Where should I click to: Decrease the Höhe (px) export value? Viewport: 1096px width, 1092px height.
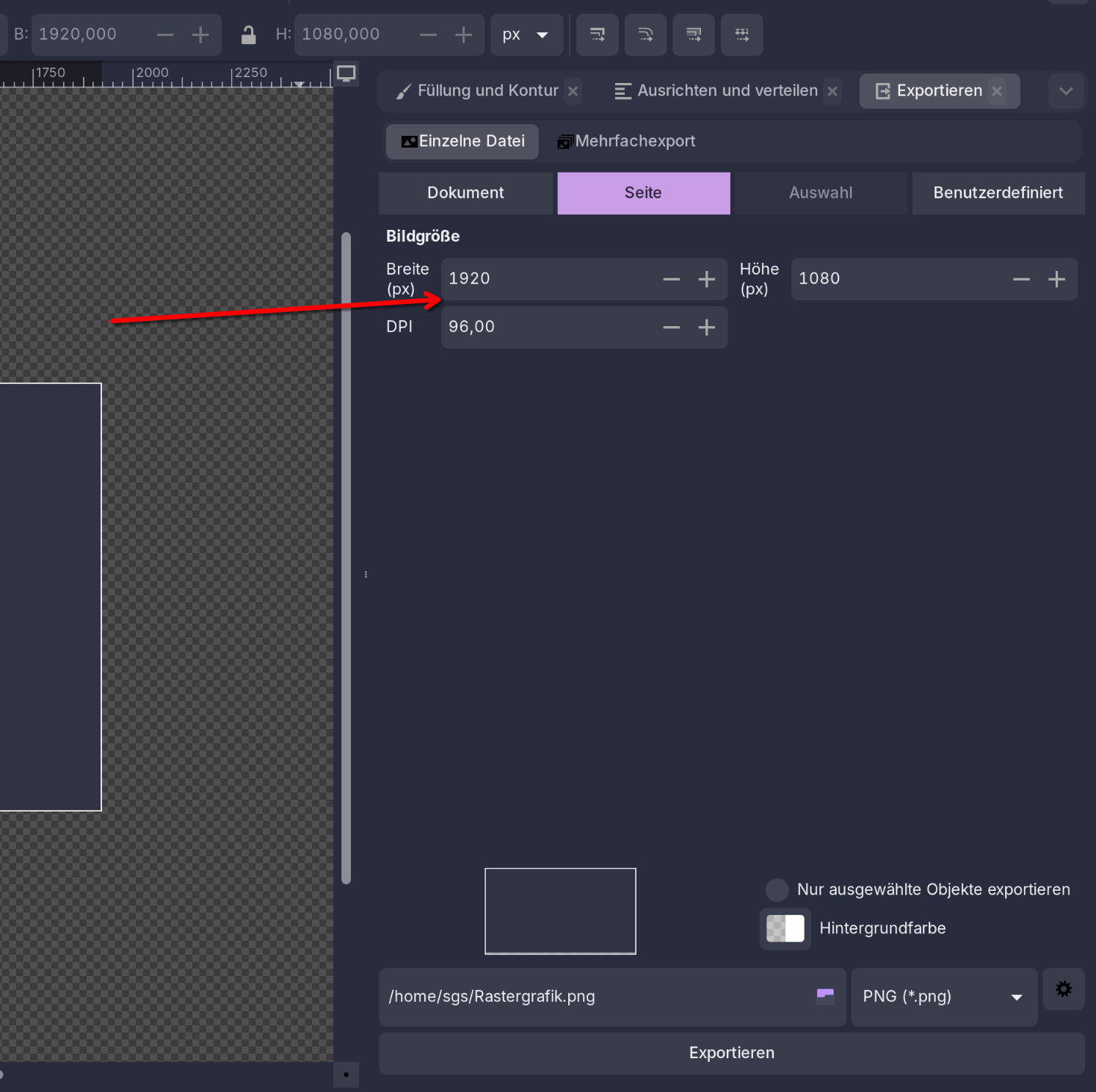(x=1021, y=279)
